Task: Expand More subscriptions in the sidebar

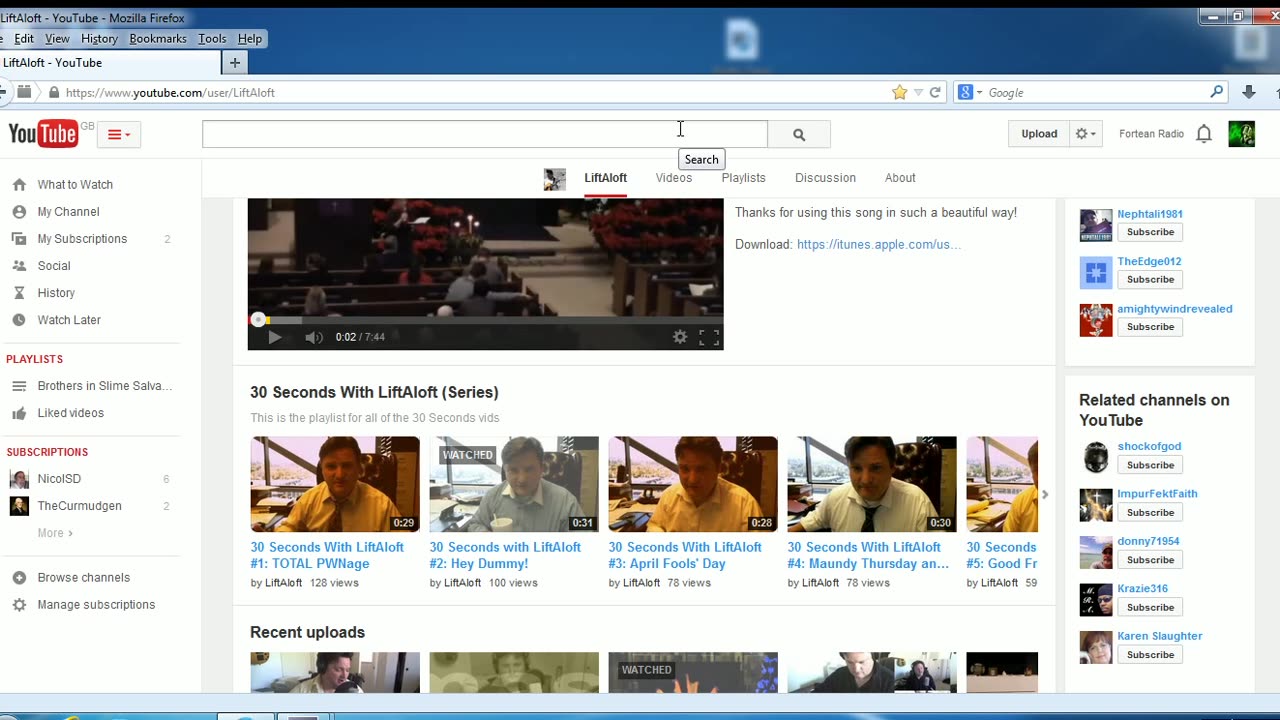Action: tap(55, 533)
